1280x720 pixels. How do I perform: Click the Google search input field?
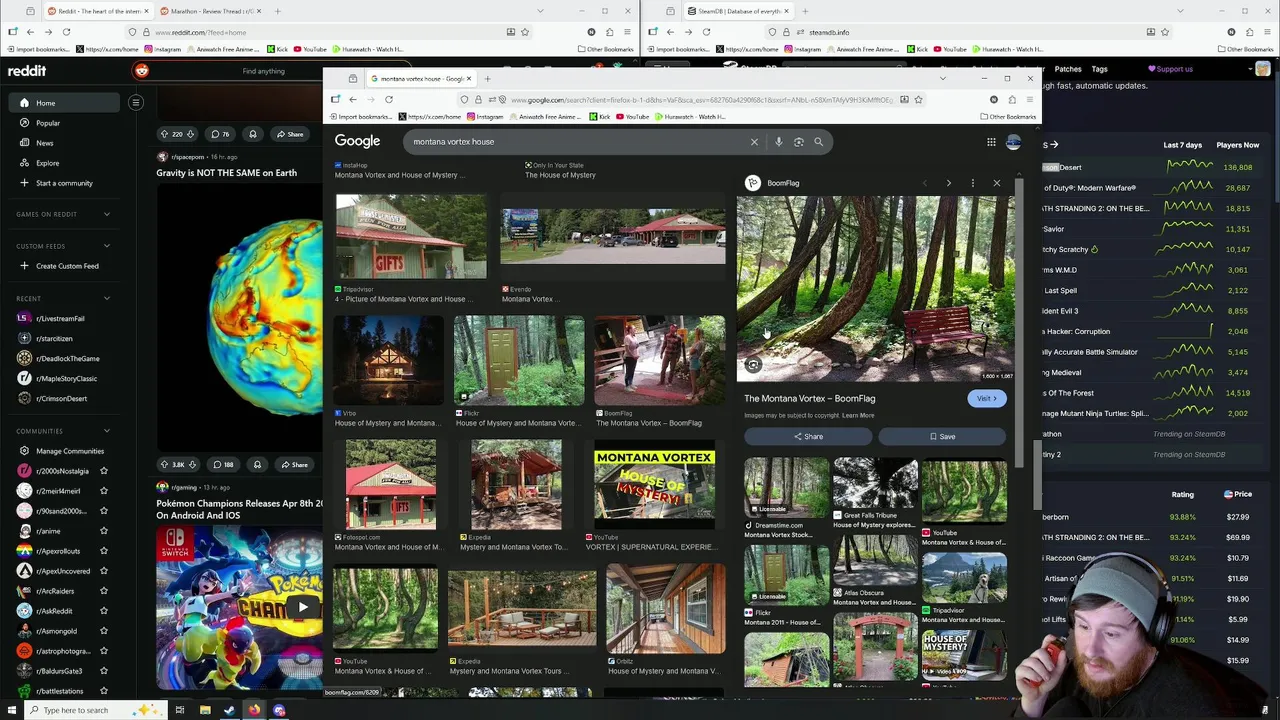575,142
